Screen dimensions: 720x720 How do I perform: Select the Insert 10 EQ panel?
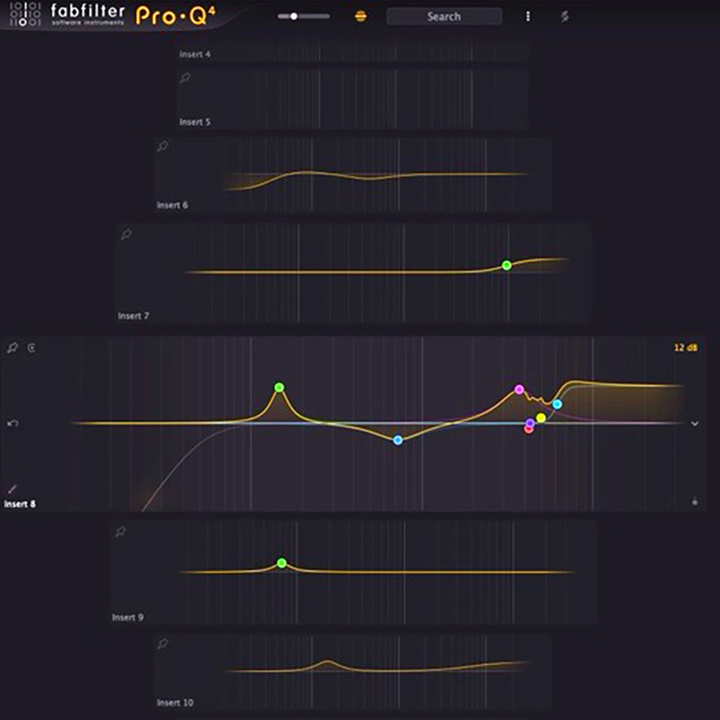[x=353, y=672]
